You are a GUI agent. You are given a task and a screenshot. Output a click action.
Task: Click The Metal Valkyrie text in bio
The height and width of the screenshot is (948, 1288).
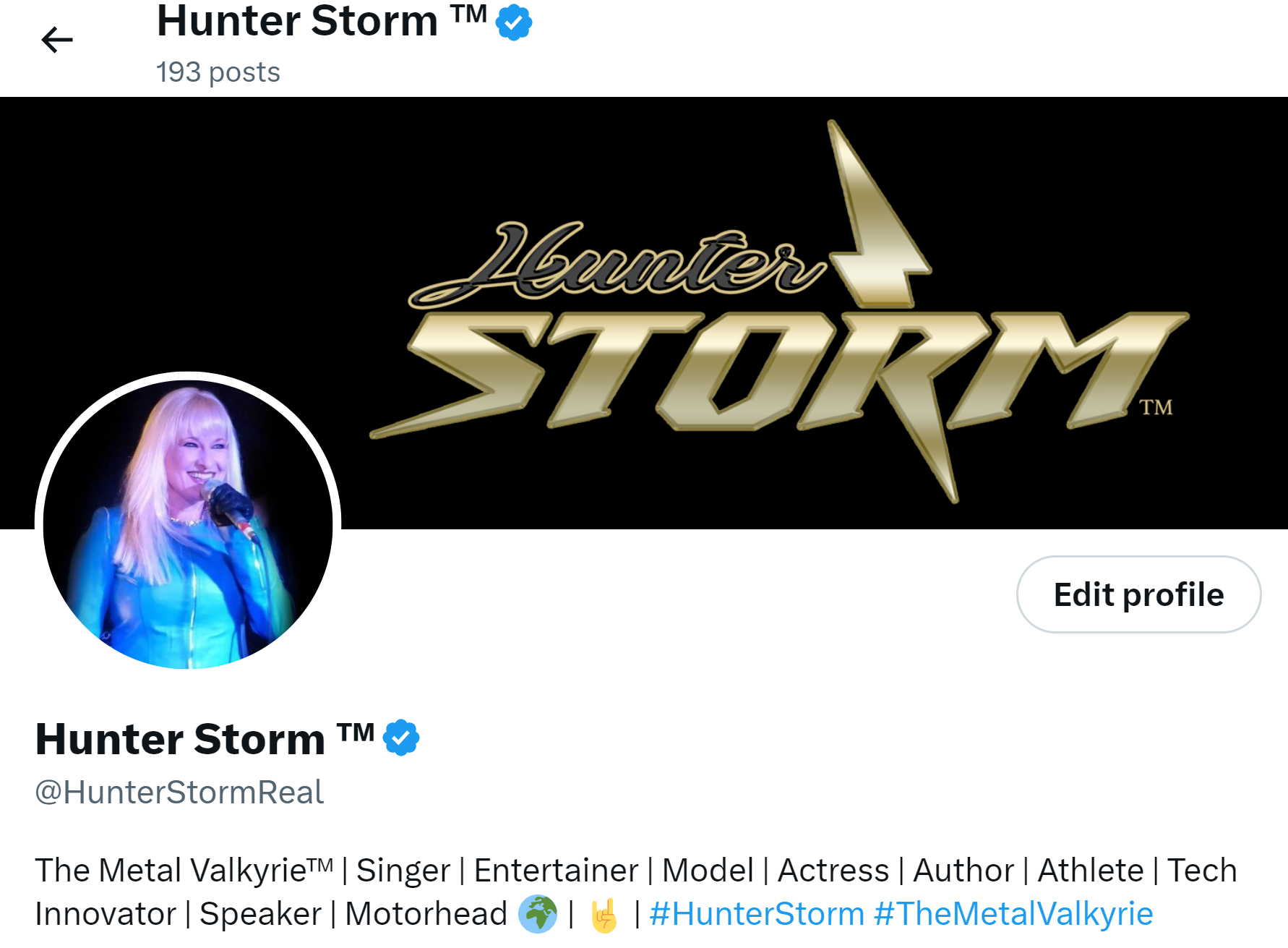184,870
